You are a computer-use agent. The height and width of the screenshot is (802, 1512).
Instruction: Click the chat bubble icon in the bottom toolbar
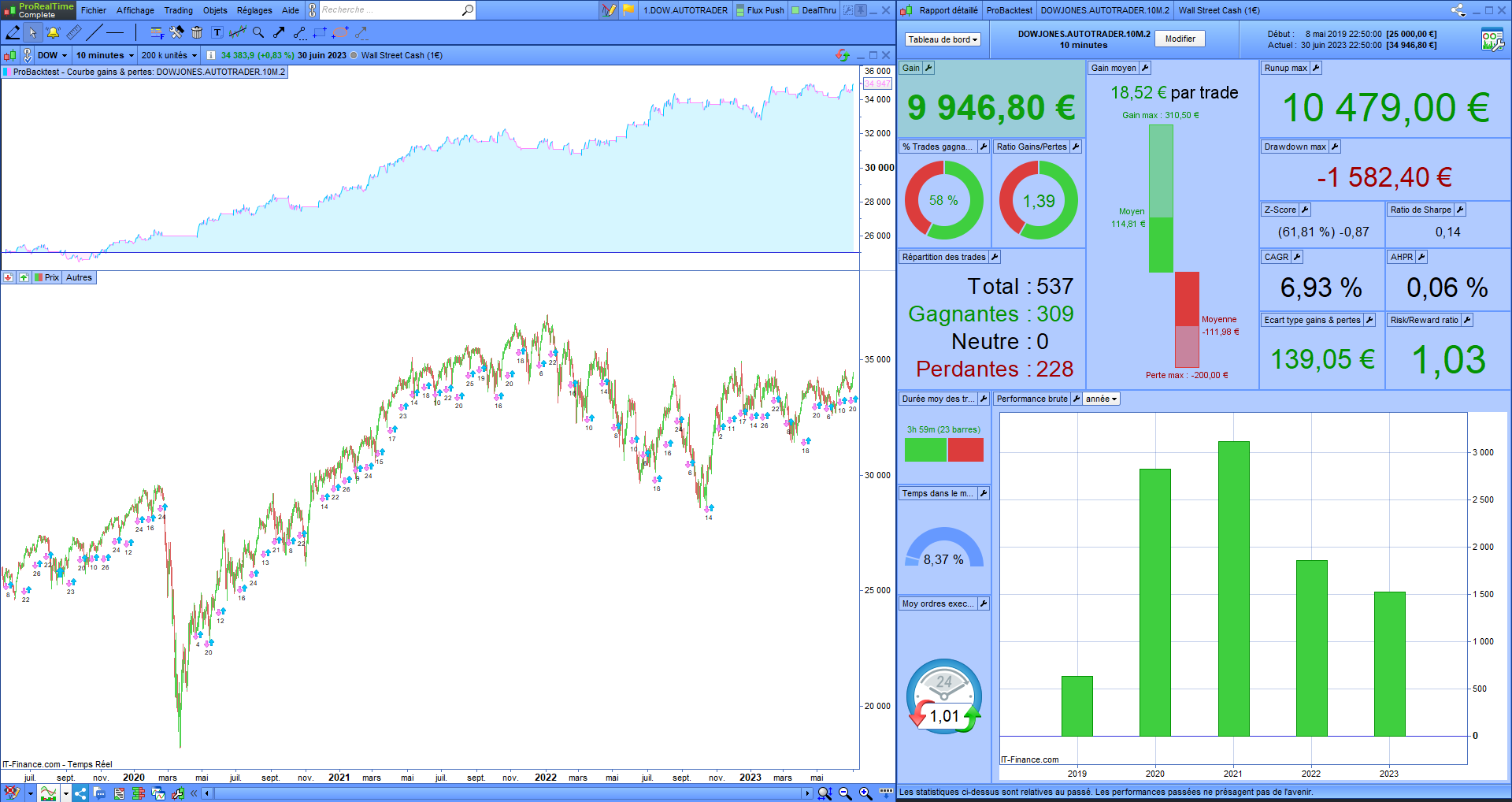point(99,793)
